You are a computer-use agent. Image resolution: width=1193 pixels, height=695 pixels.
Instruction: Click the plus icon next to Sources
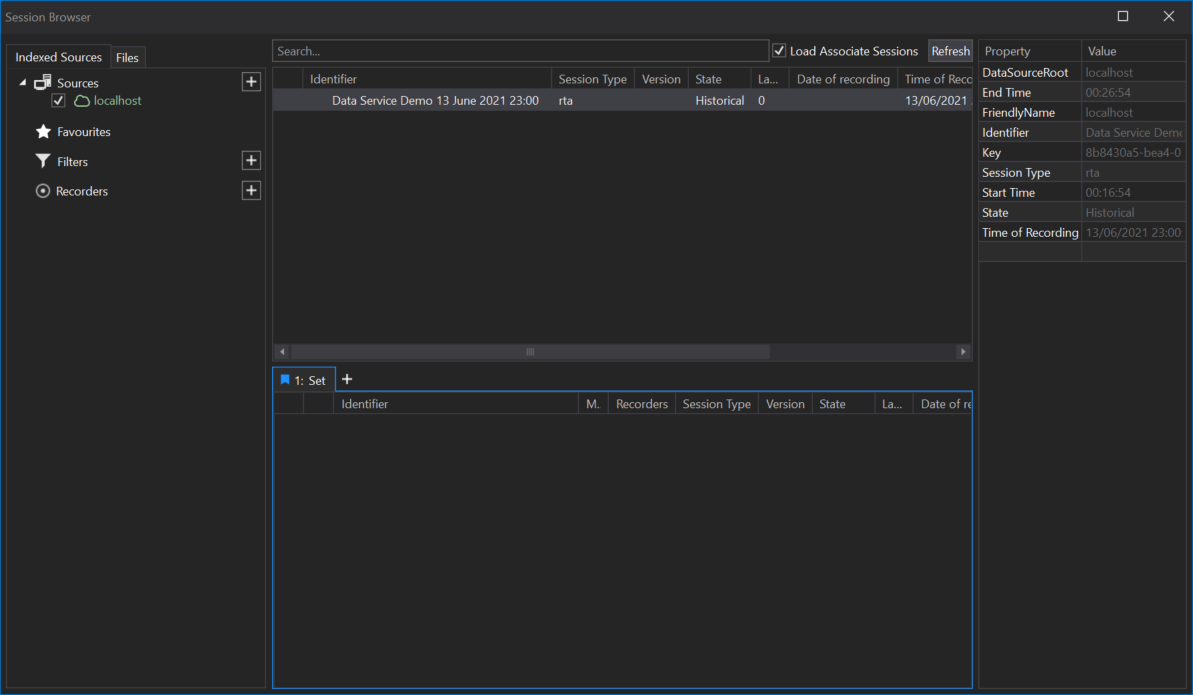pos(251,81)
